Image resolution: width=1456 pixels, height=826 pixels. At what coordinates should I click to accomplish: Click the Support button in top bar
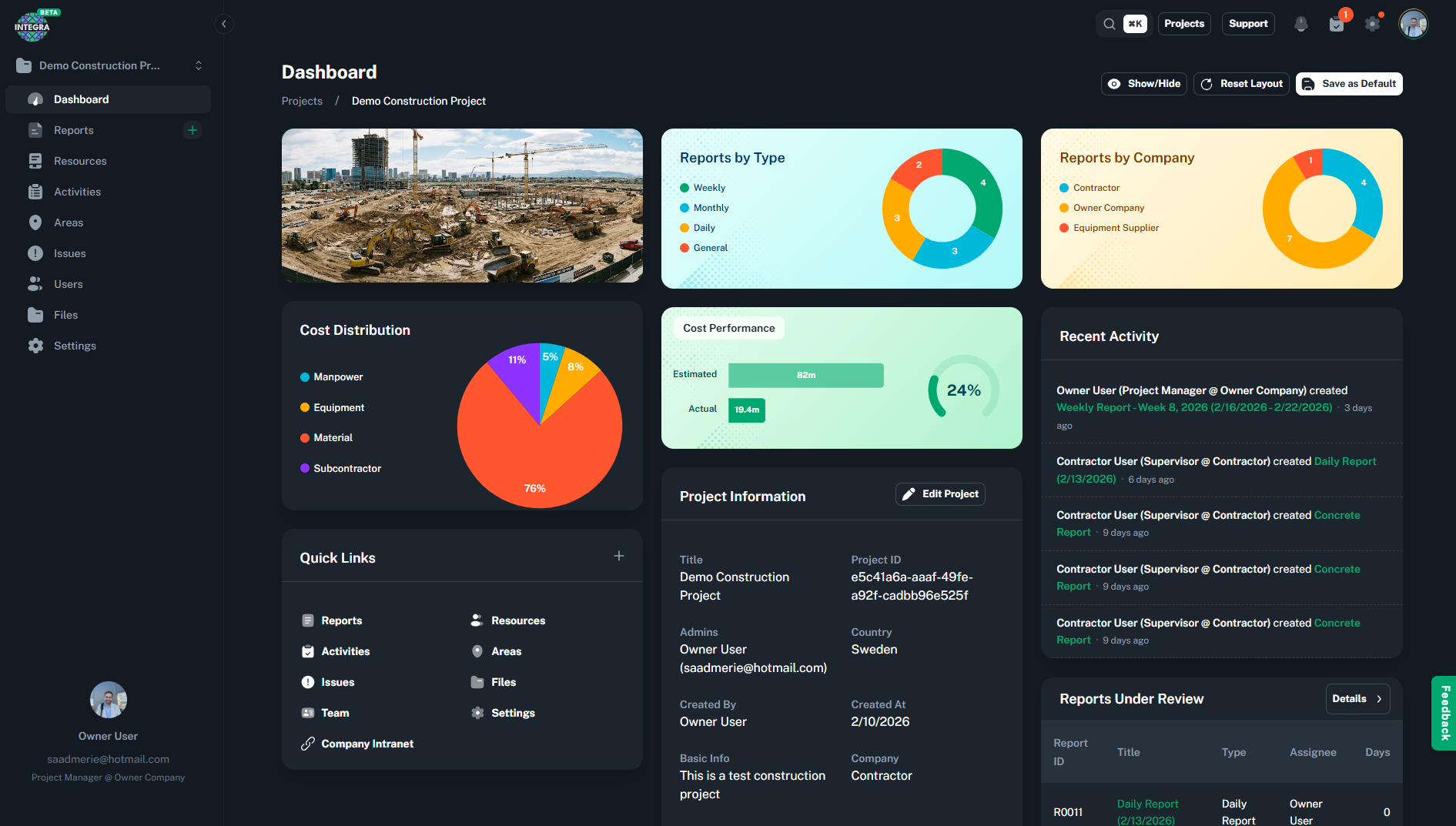pos(1248,24)
